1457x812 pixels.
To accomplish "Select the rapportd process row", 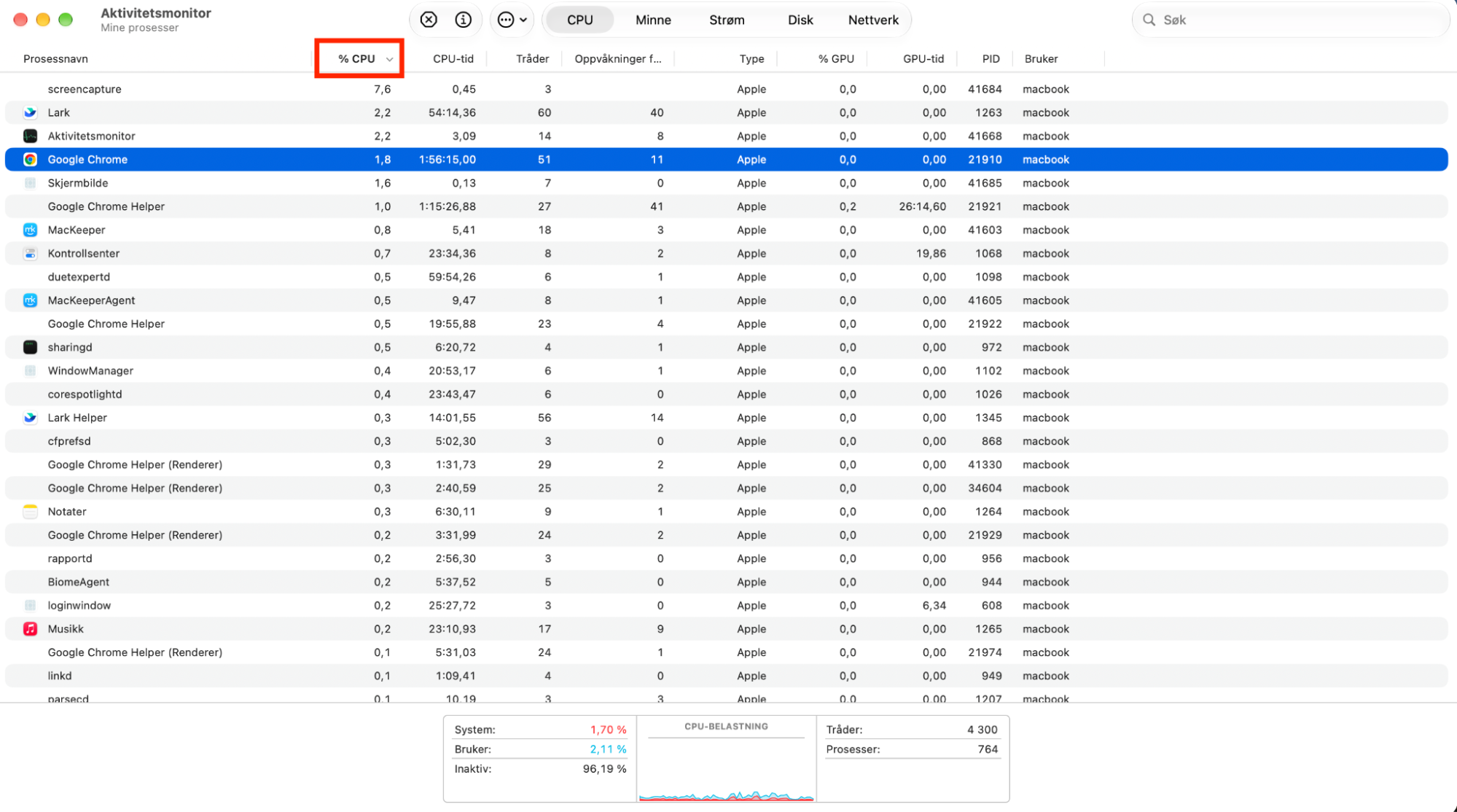I will 726,558.
